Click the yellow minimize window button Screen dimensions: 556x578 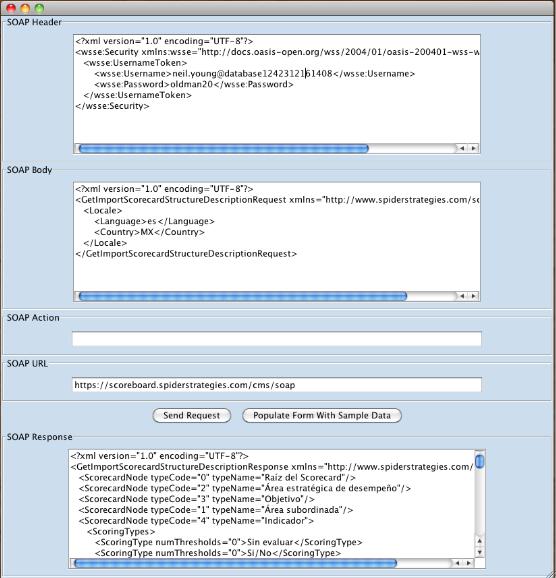25,8
